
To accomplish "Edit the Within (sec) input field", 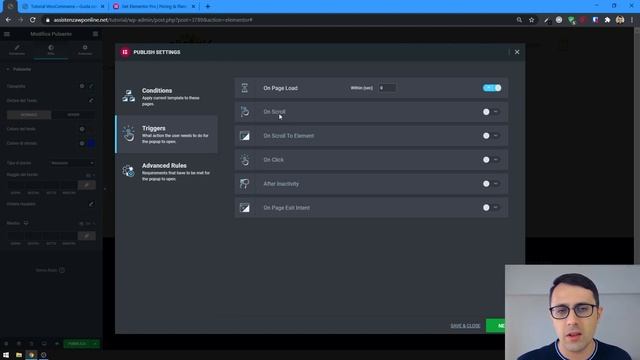I will (x=387, y=88).
